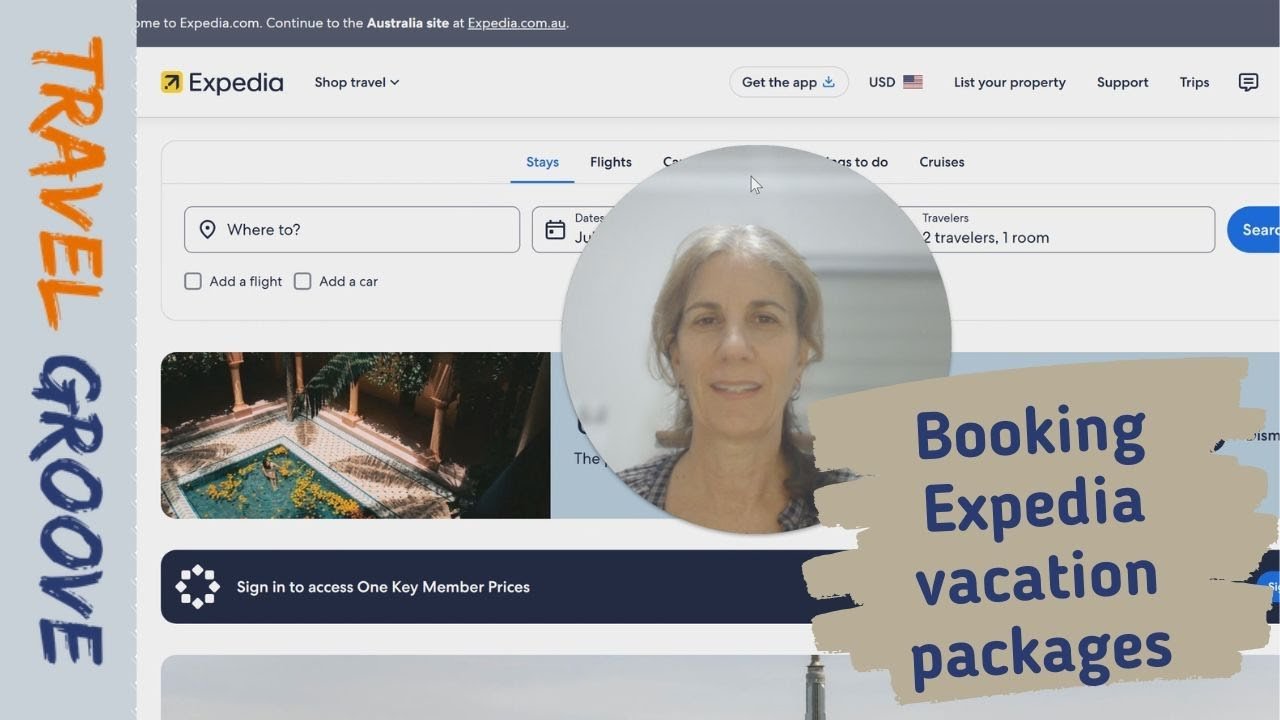This screenshot has width=1280, height=720.
Task: Click the courtyard pool photo thumbnail
Action: (356, 435)
